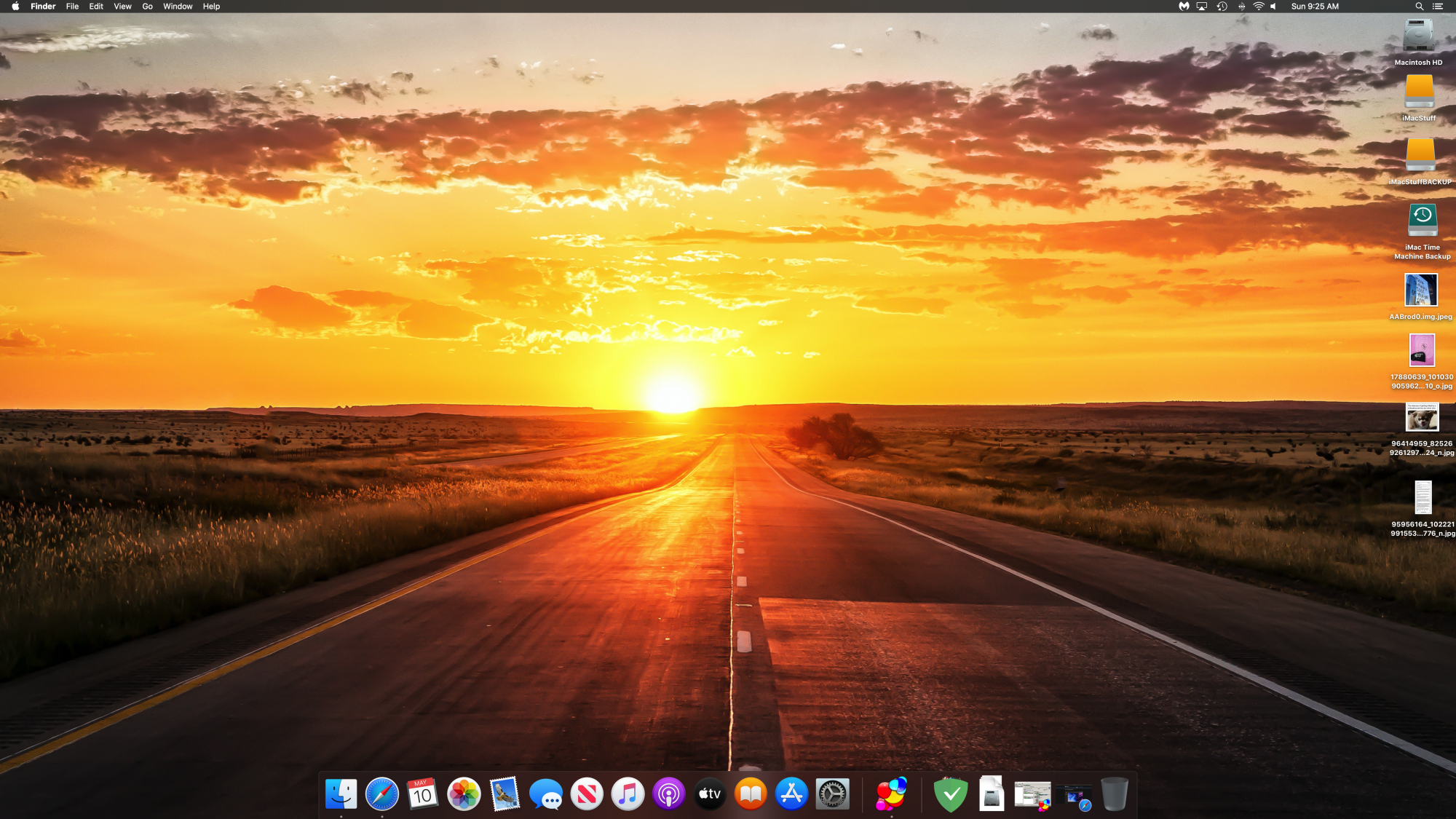Launch Apple News from the Dock
The height and width of the screenshot is (819, 1456).
(x=587, y=794)
